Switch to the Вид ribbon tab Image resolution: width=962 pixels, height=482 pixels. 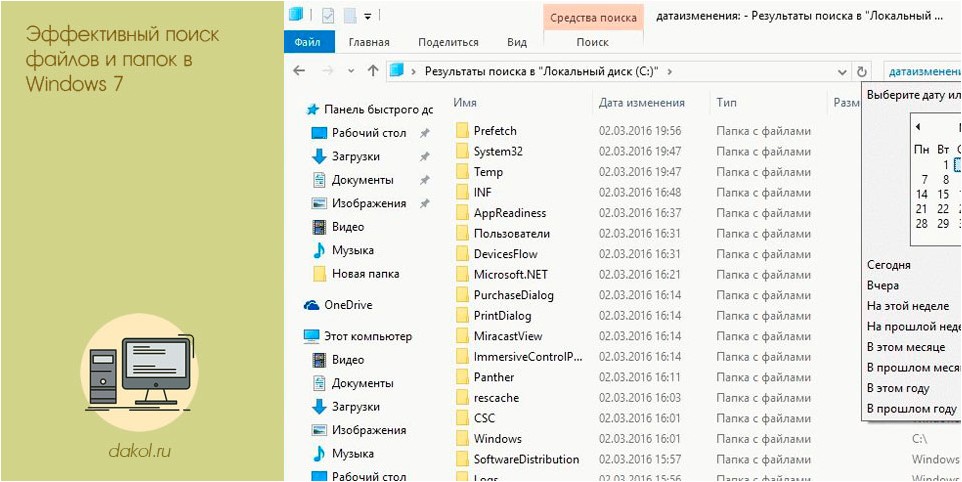coord(517,42)
